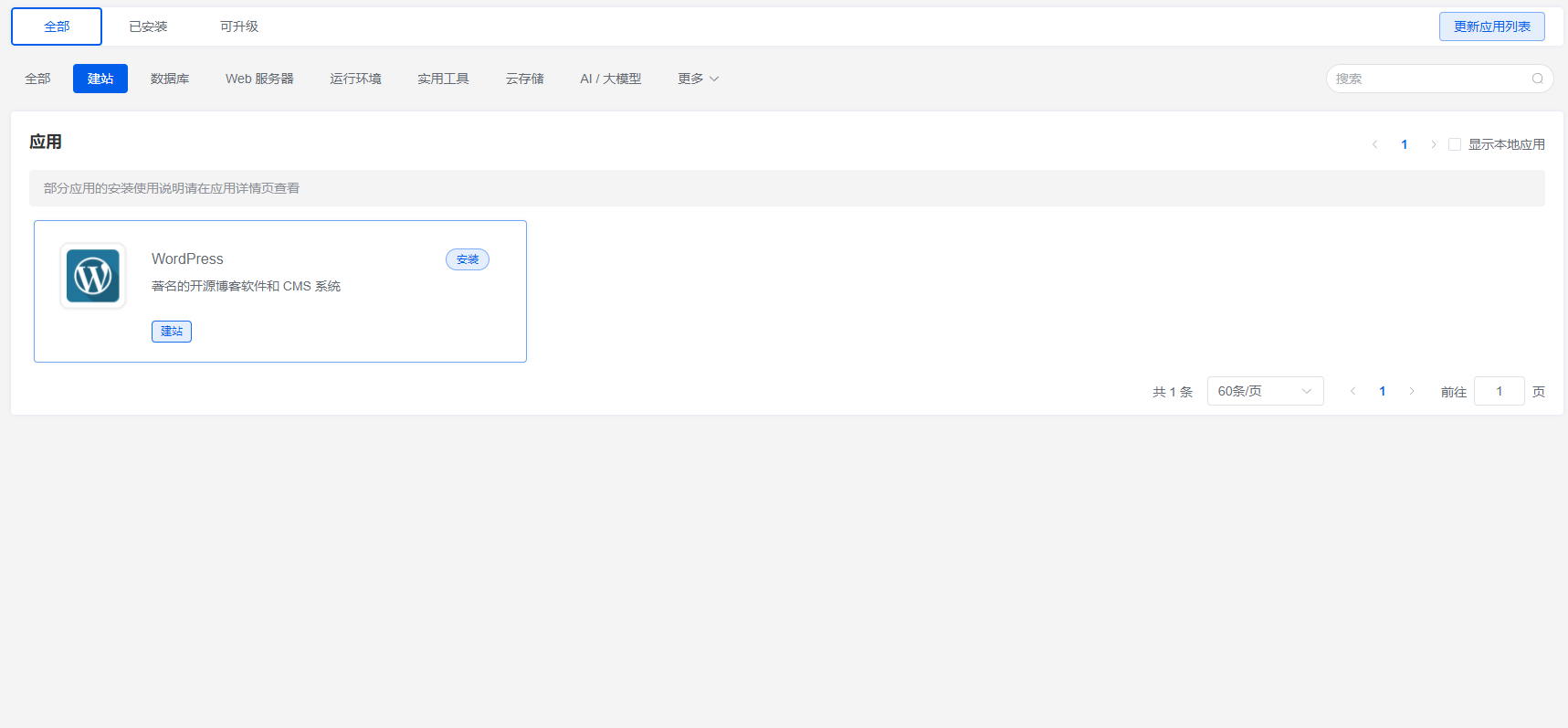
Task: Open the 60条/页 page size dropdown
Action: pyautogui.click(x=1265, y=391)
